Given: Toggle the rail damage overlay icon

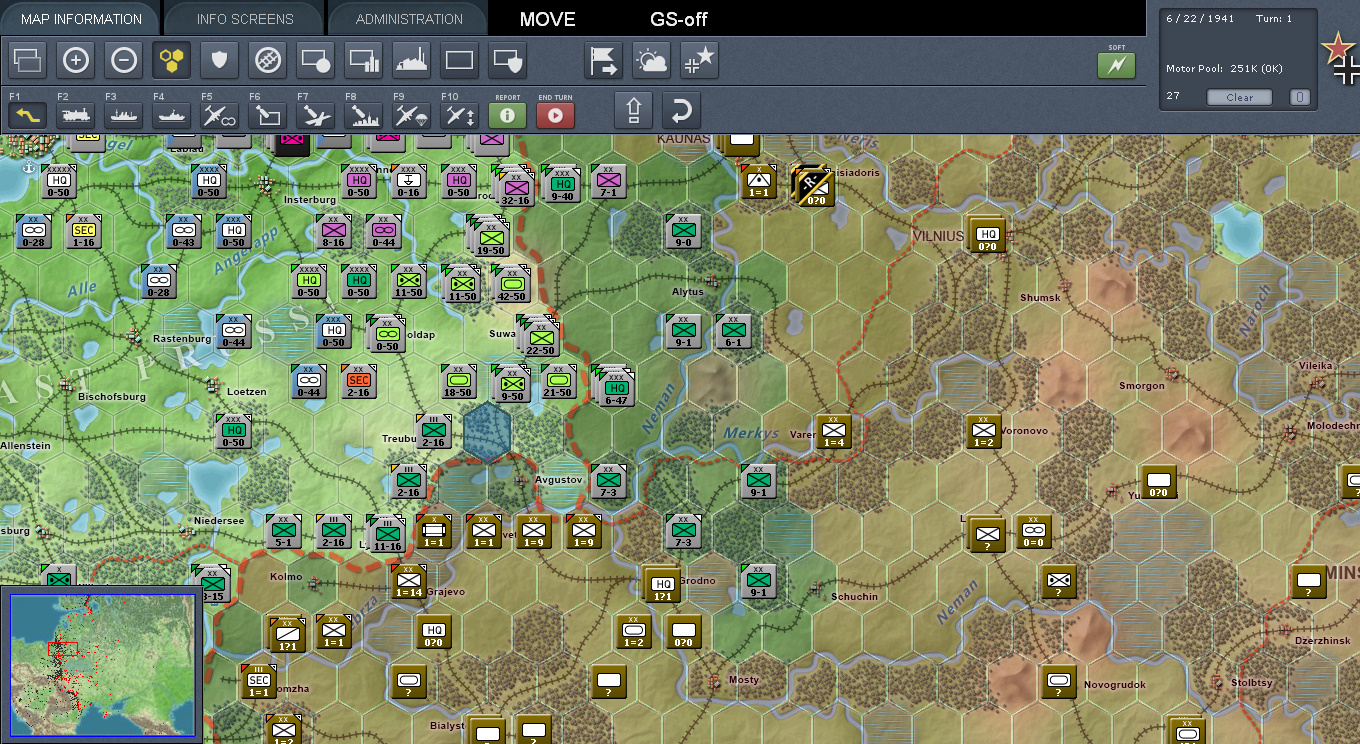Looking at the screenshot, I should [267, 61].
